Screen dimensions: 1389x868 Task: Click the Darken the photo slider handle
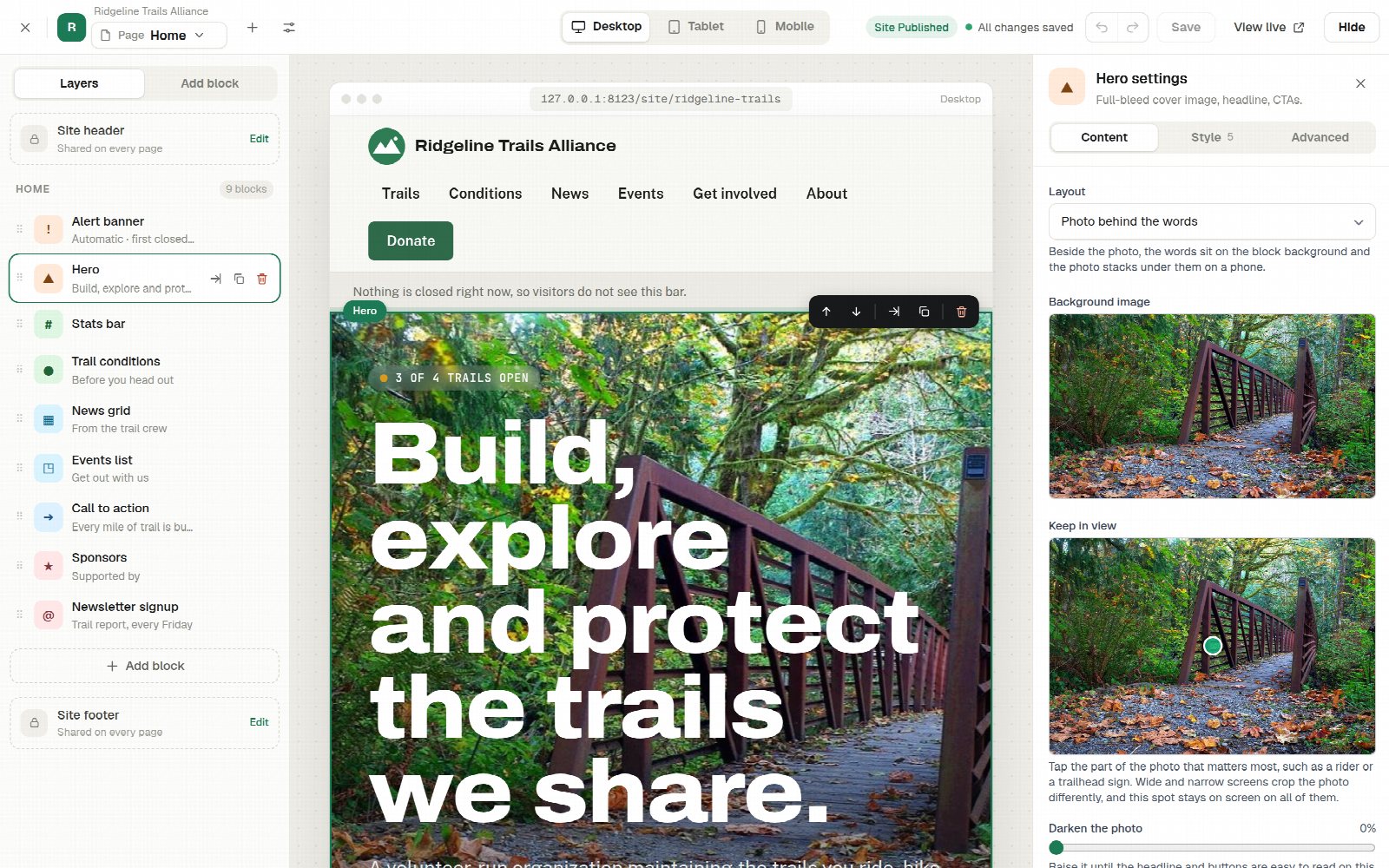click(1057, 848)
